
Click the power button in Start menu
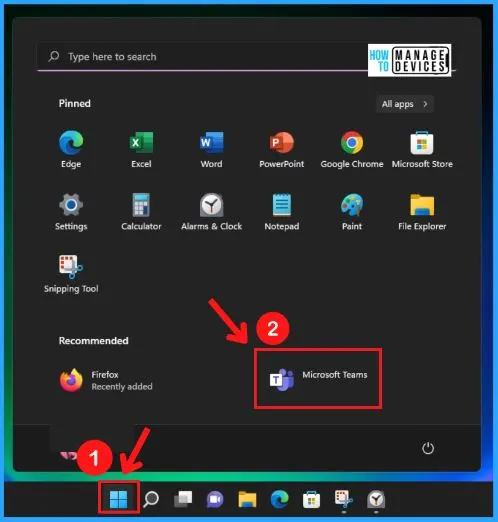click(x=428, y=448)
